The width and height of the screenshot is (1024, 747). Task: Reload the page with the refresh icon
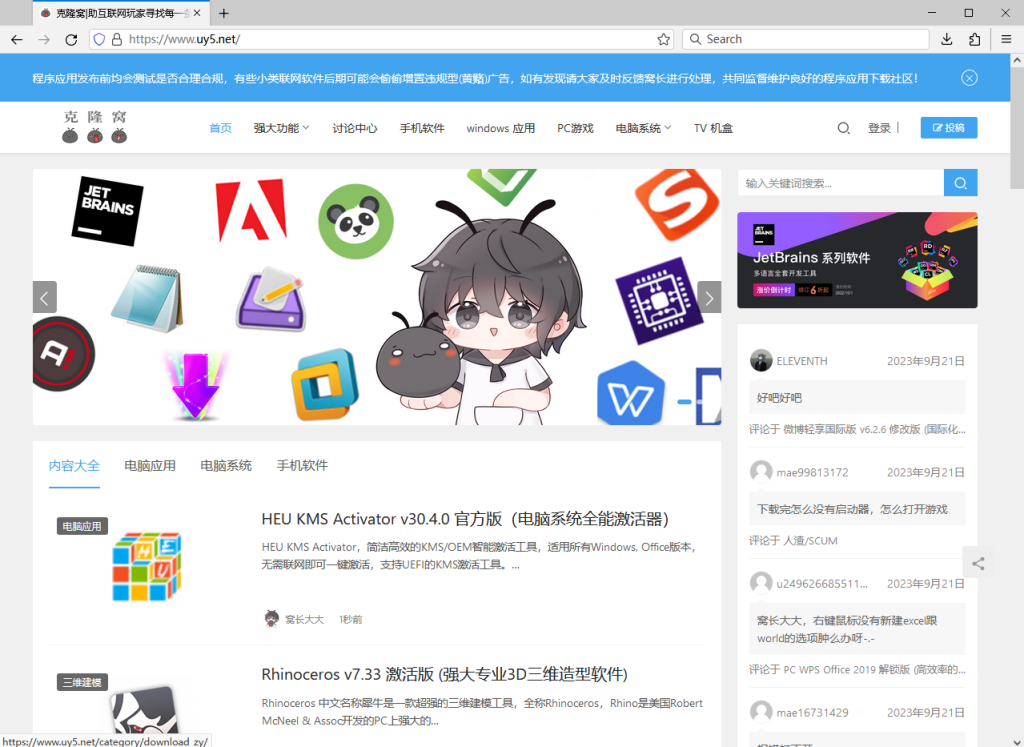click(71, 39)
